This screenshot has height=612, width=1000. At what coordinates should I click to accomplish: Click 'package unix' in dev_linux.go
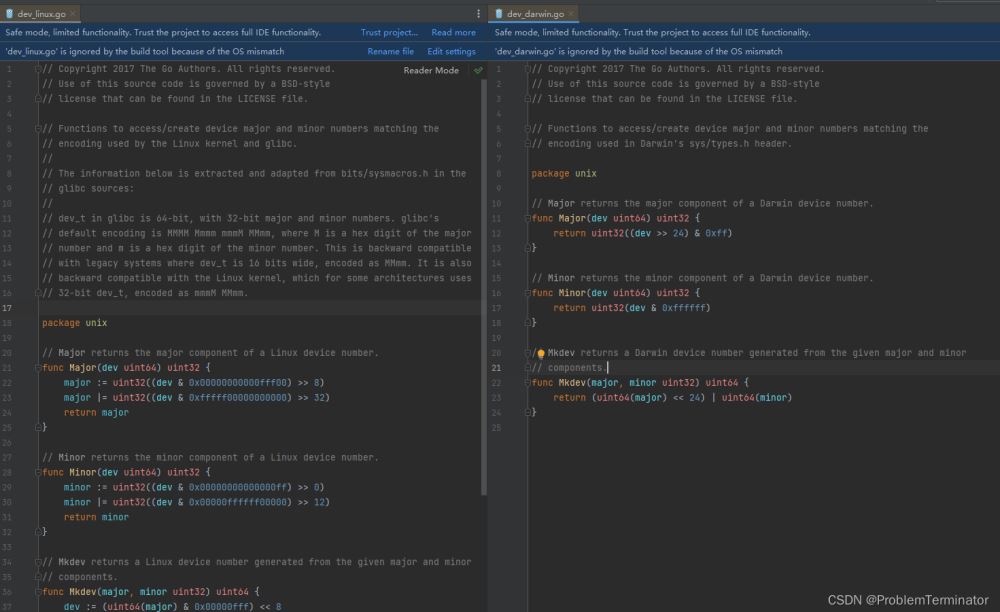75,323
